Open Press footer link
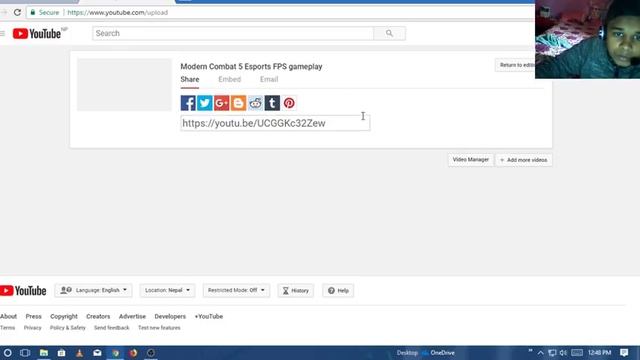The height and width of the screenshot is (360, 640). [x=33, y=316]
